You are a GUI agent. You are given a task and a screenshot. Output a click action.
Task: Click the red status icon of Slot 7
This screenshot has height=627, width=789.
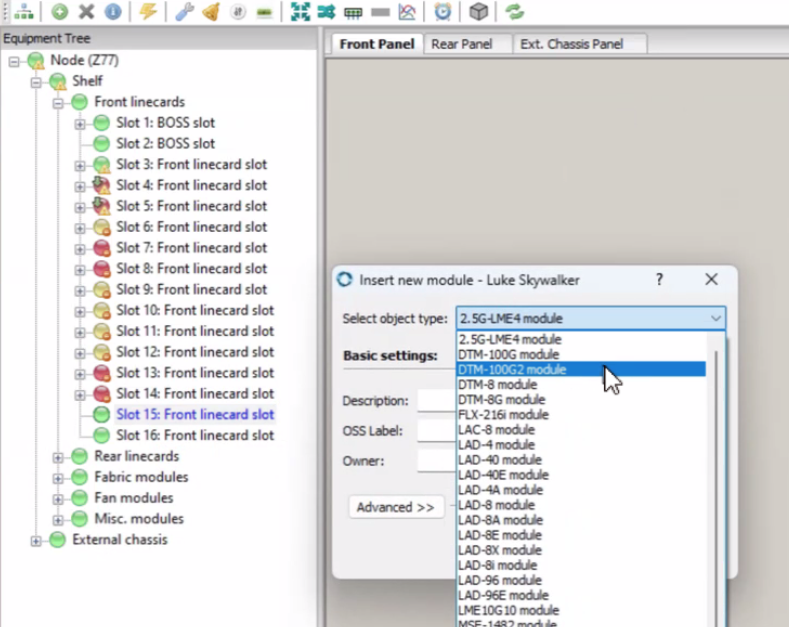(x=102, y=248)
